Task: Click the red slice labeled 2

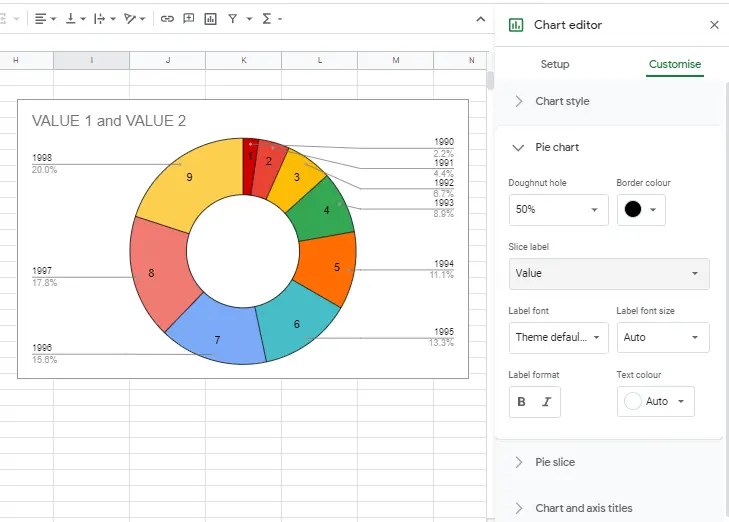Action: [x=269, y=163]
